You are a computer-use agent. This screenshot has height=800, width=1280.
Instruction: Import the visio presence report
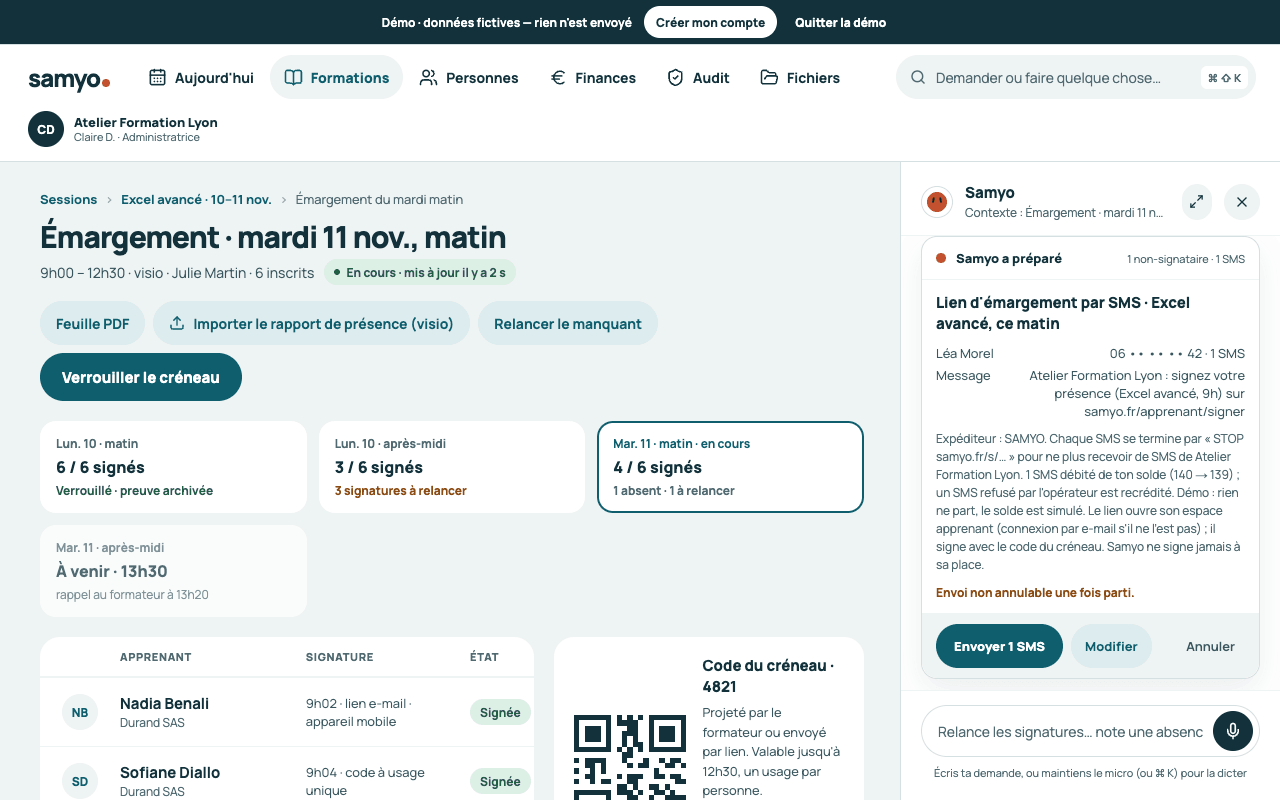(x=311, y=323)
